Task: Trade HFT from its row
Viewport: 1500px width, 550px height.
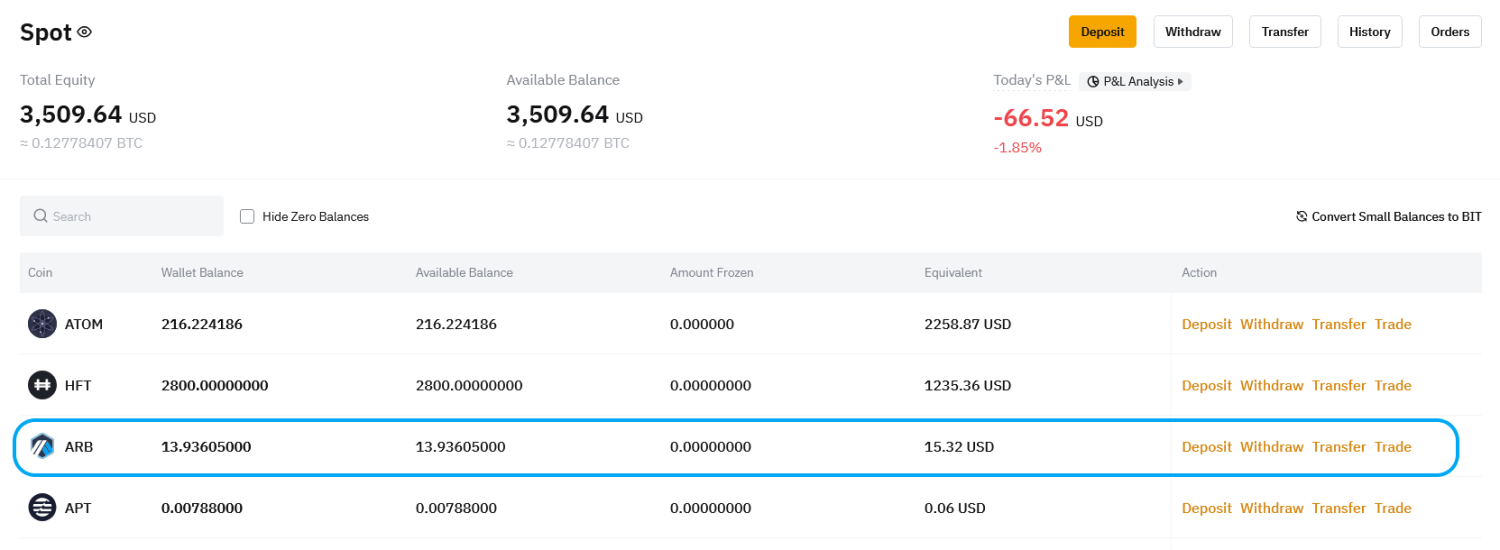Action: pyautogui.click(x=1393, y=385)
